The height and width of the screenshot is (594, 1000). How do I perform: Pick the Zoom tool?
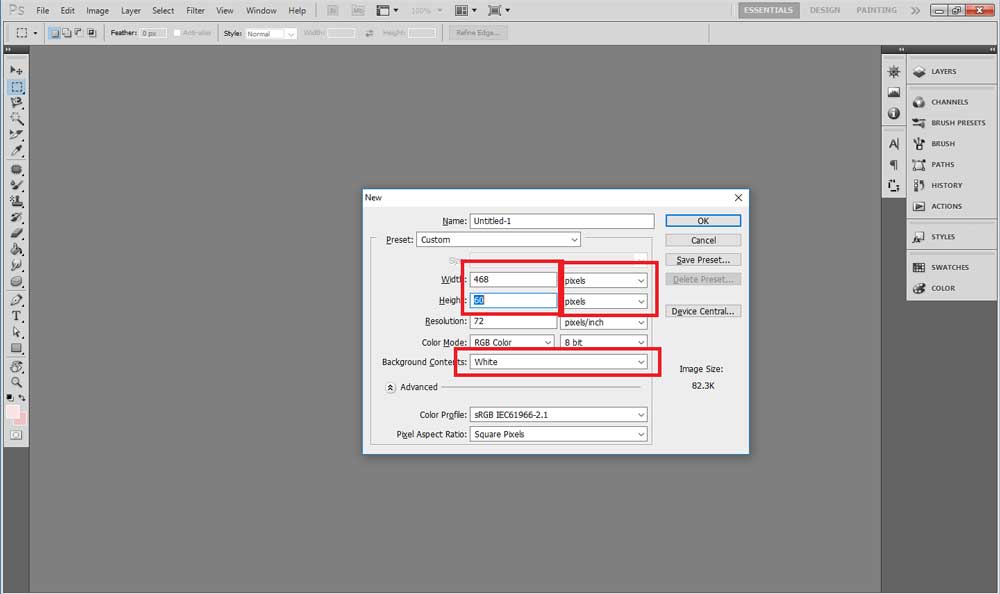(x=16, y=382)
